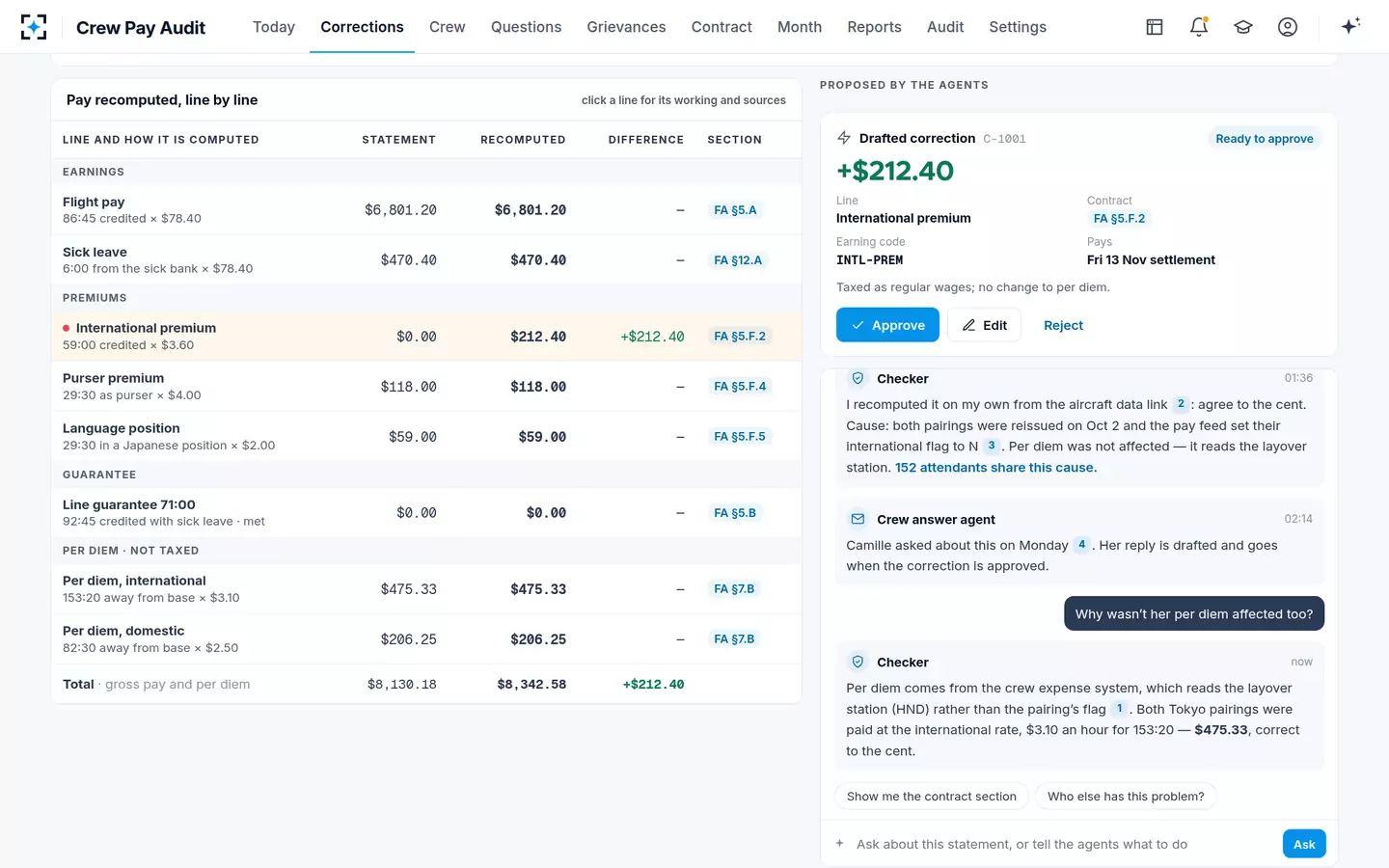Screen dimensions: 1389x868
Task: Click the envelope icon for Crew answer agent
Action: point(858,519)
